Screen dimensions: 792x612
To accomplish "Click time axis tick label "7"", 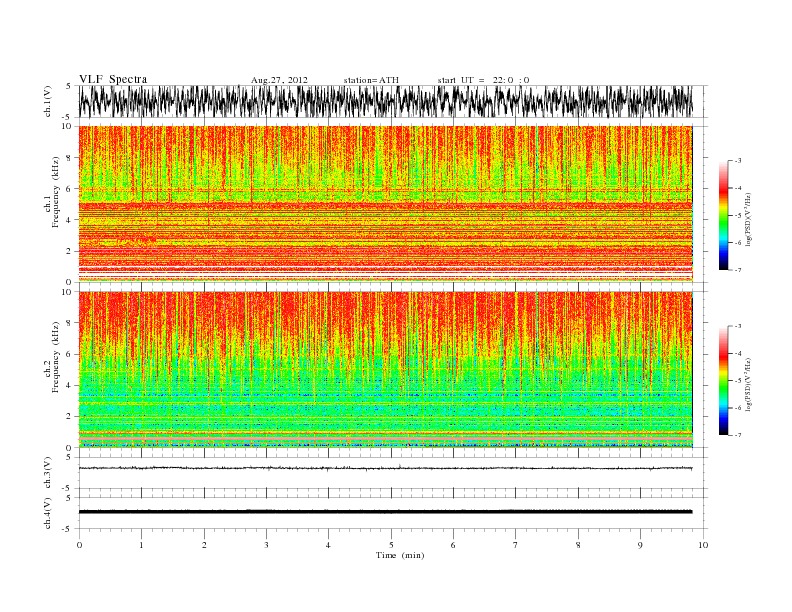I will click(516, 545).
